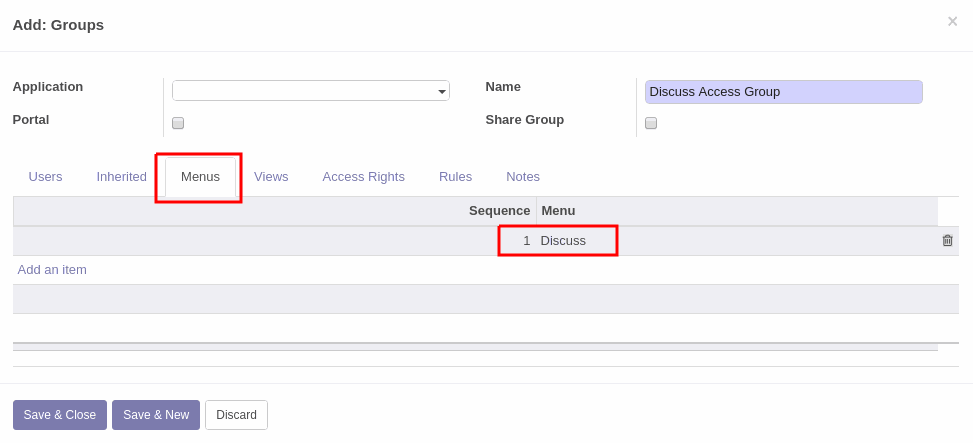Viewport: 973px width, 443px height.
Task: Select the Discuss menu entry
Action: 563,241
